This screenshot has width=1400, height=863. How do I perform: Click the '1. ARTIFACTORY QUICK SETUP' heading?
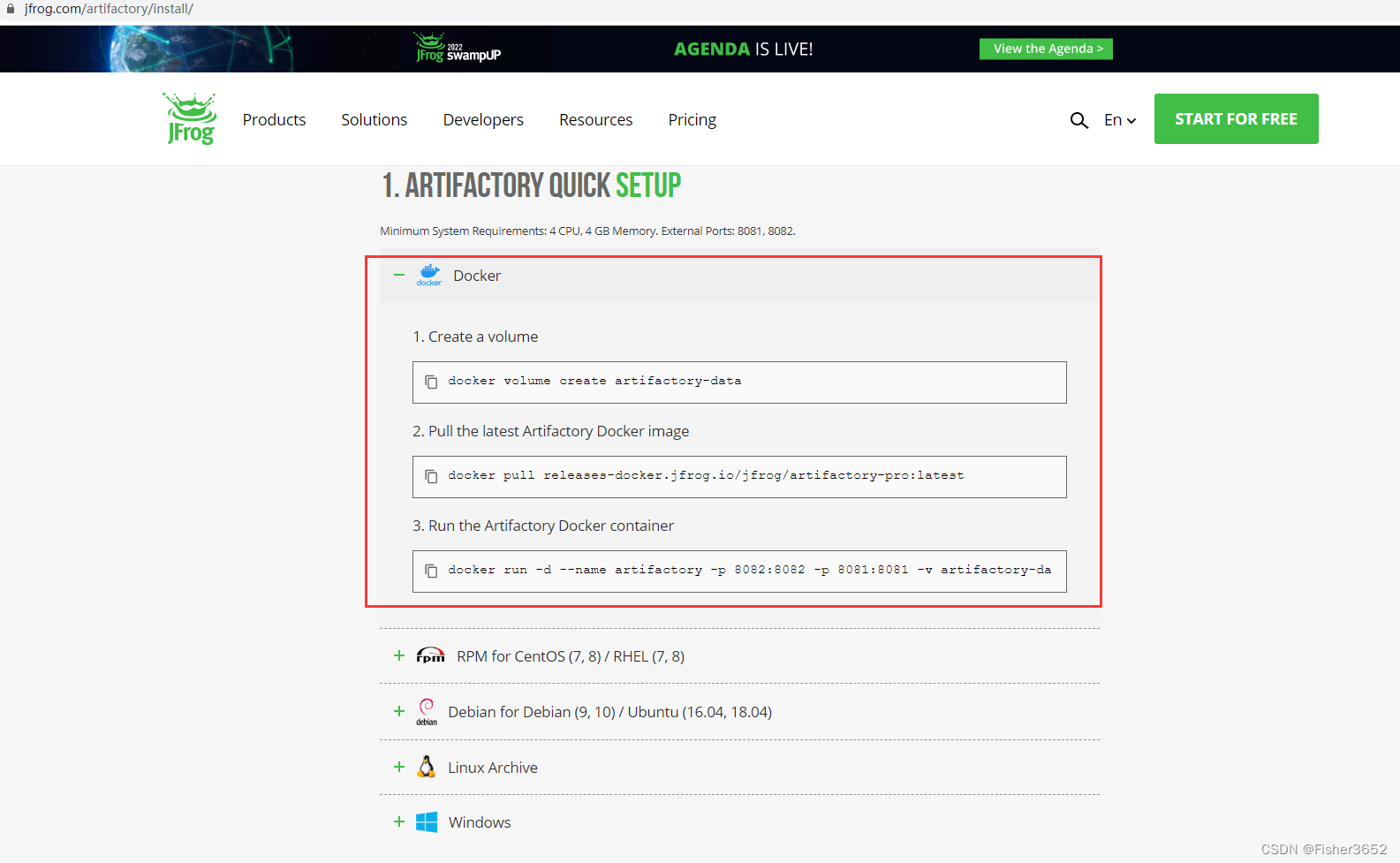coord(532,185)
